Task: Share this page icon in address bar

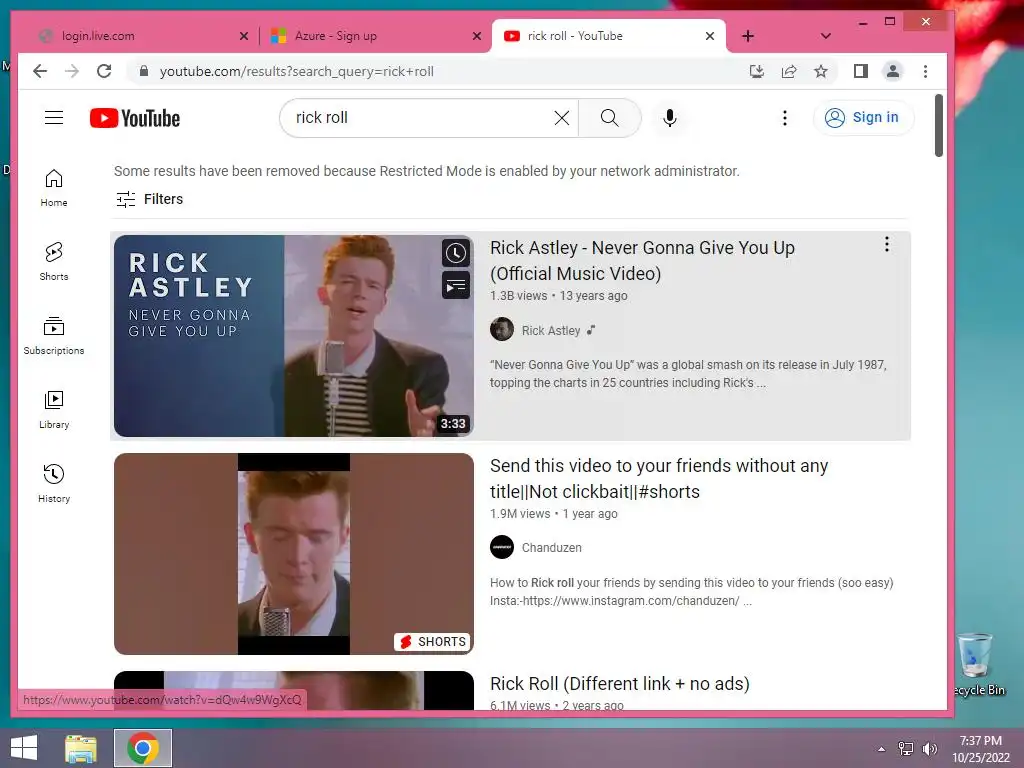Action: [789, 71]
